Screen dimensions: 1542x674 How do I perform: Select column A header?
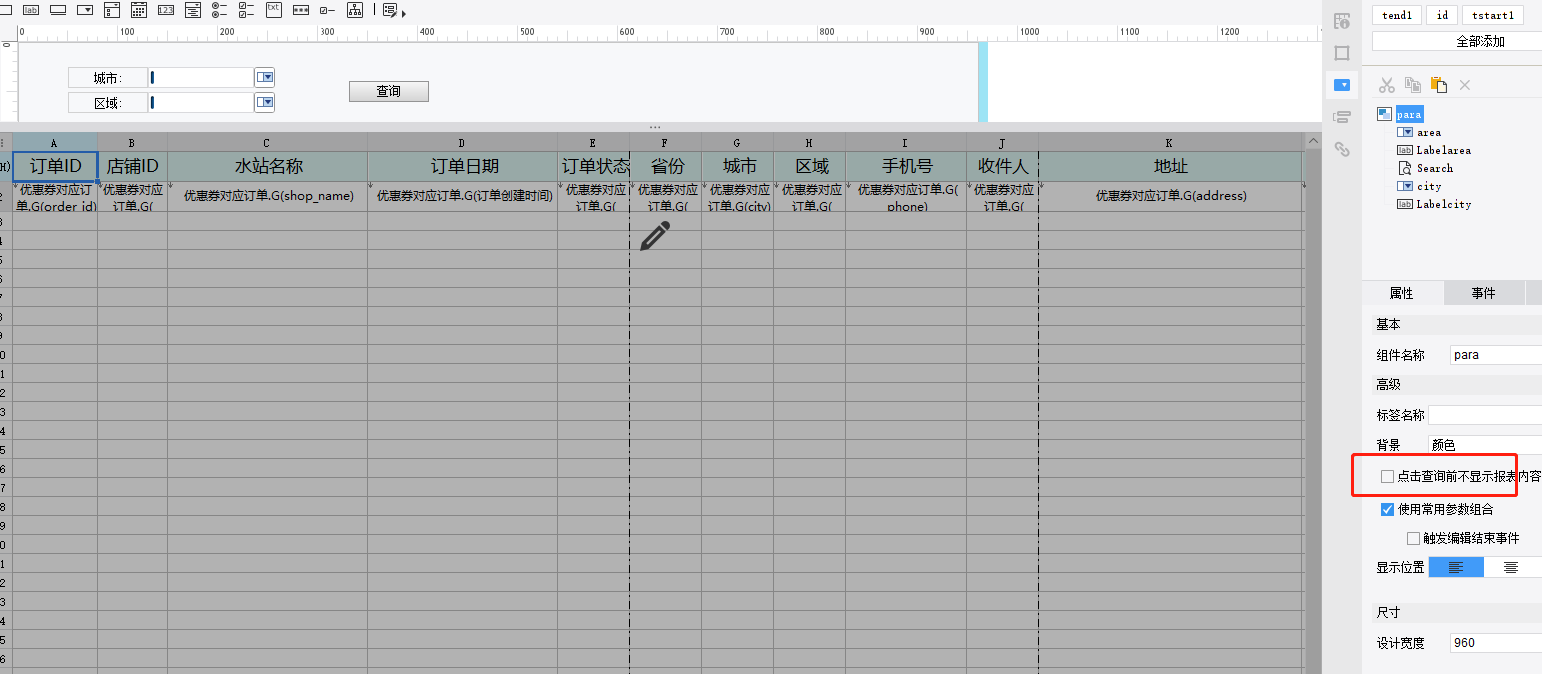click(x=55, y=143)
